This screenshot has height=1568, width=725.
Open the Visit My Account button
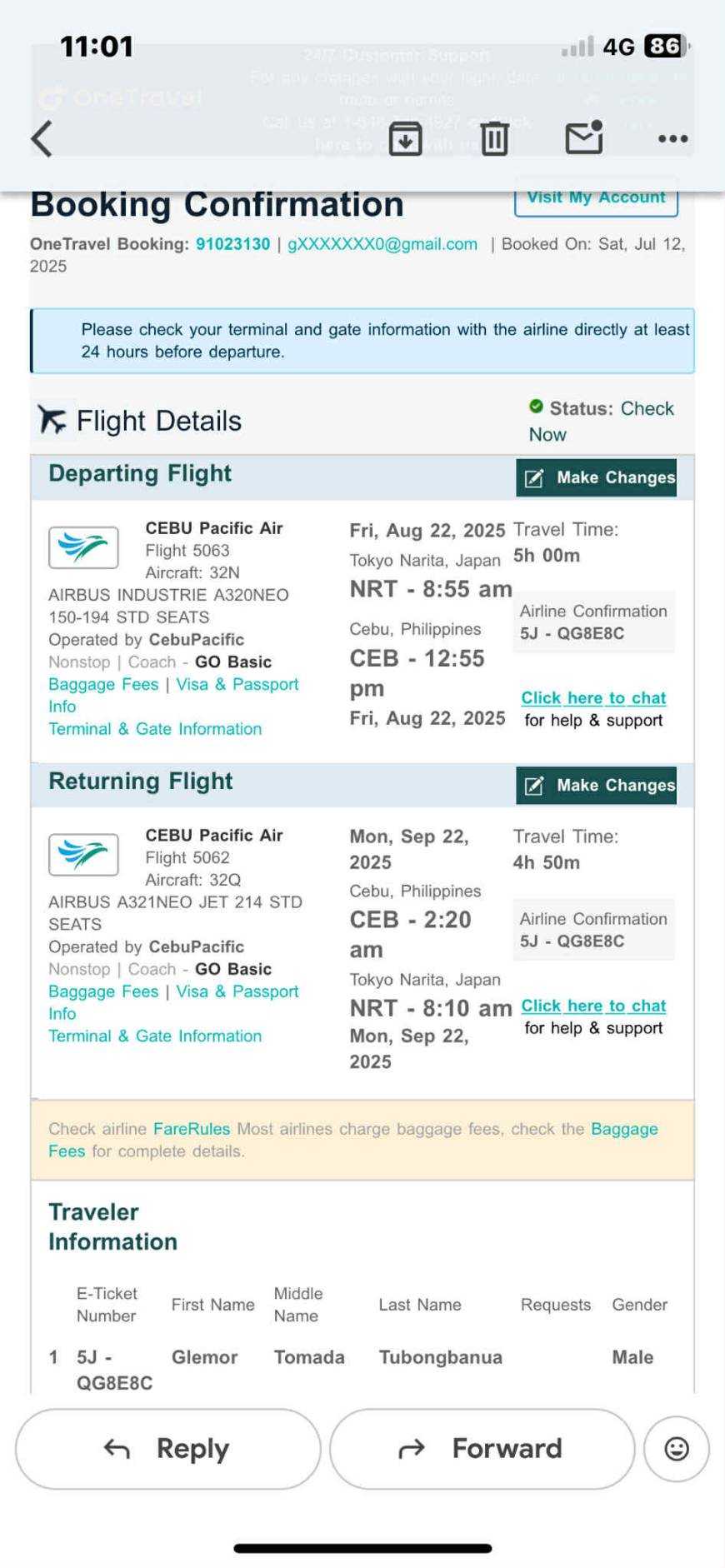[596, 198]
